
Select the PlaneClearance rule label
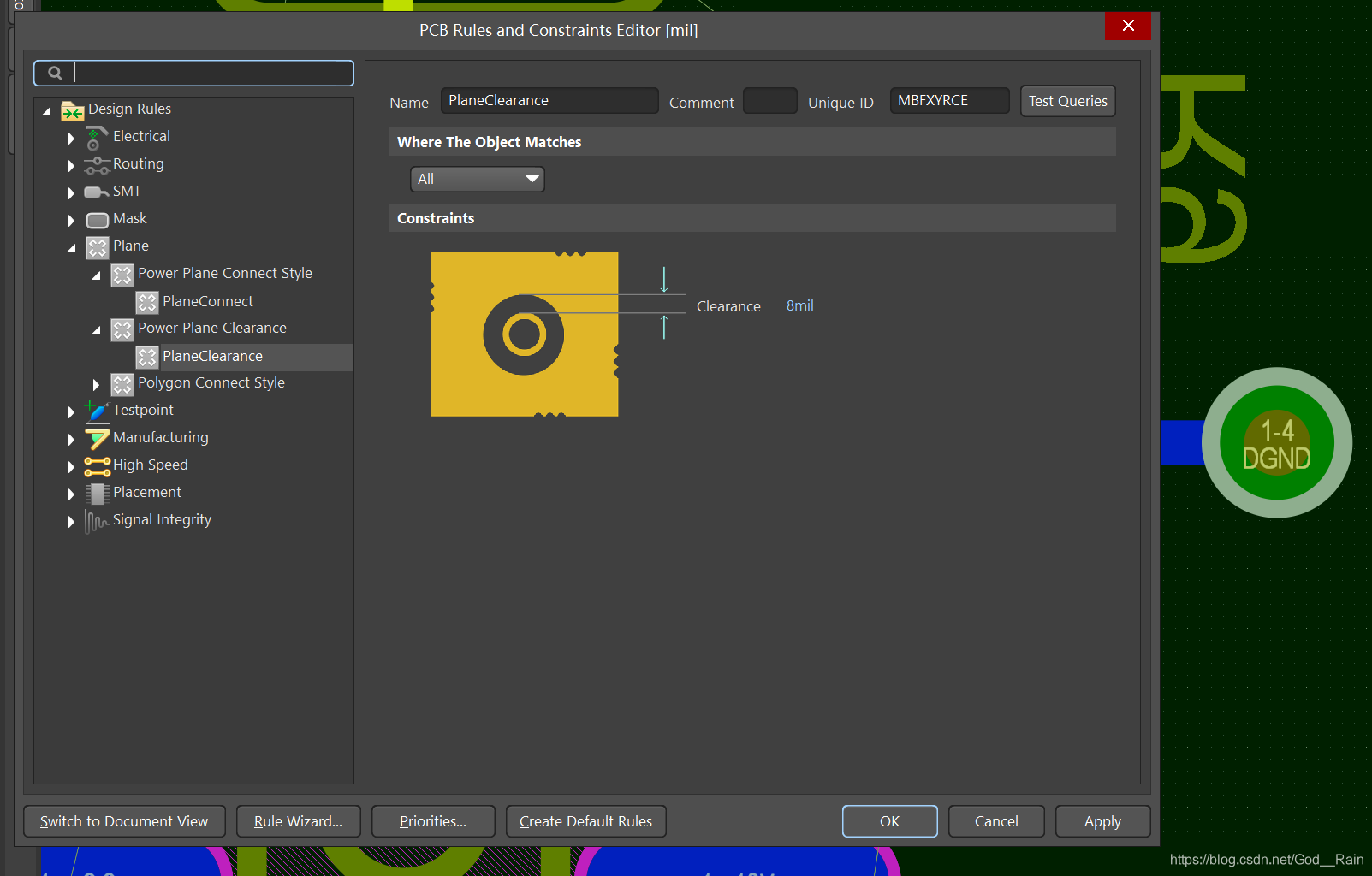(212, 356)
